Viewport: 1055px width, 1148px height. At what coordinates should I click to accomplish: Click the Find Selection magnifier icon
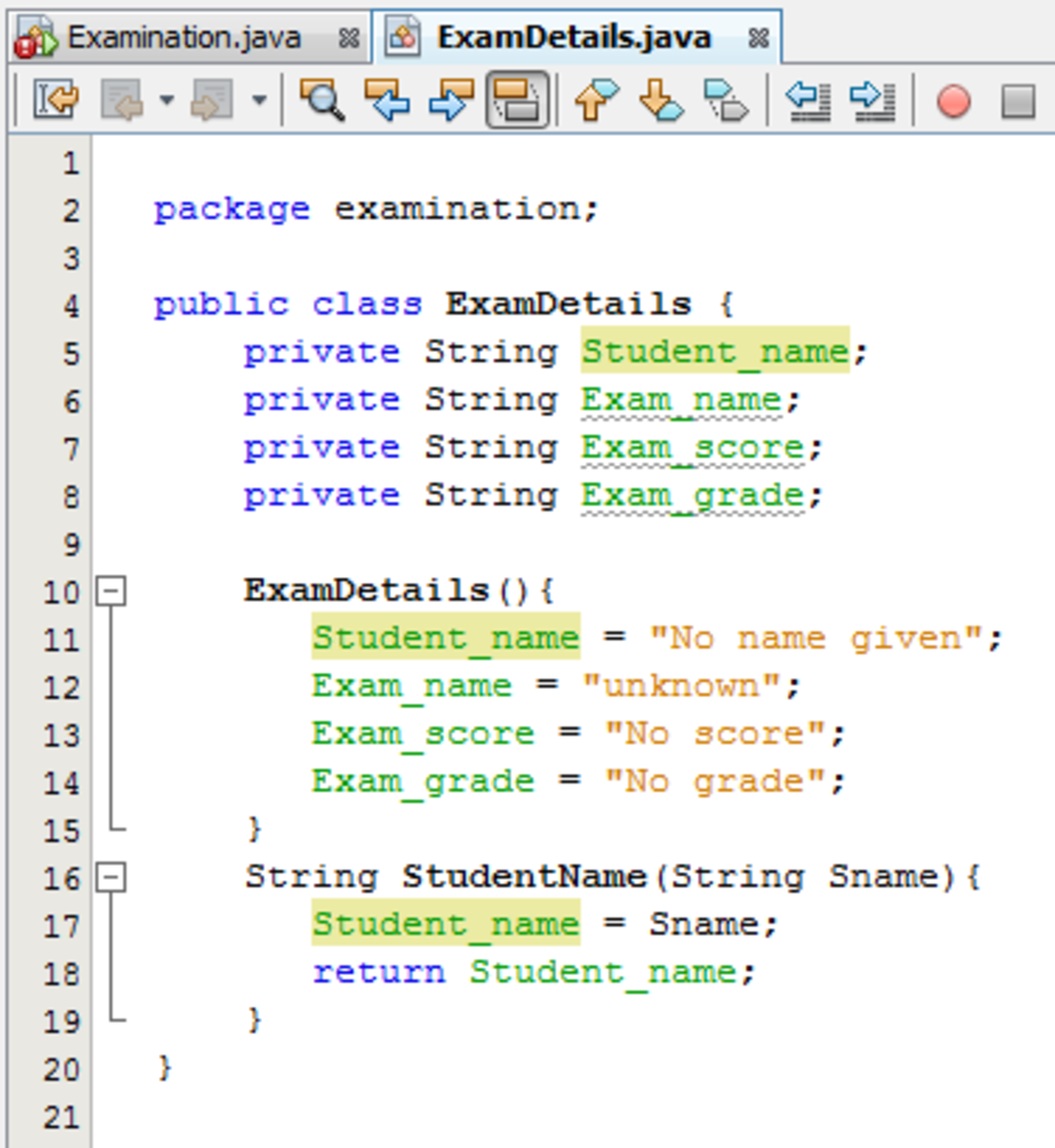point(321,99)
